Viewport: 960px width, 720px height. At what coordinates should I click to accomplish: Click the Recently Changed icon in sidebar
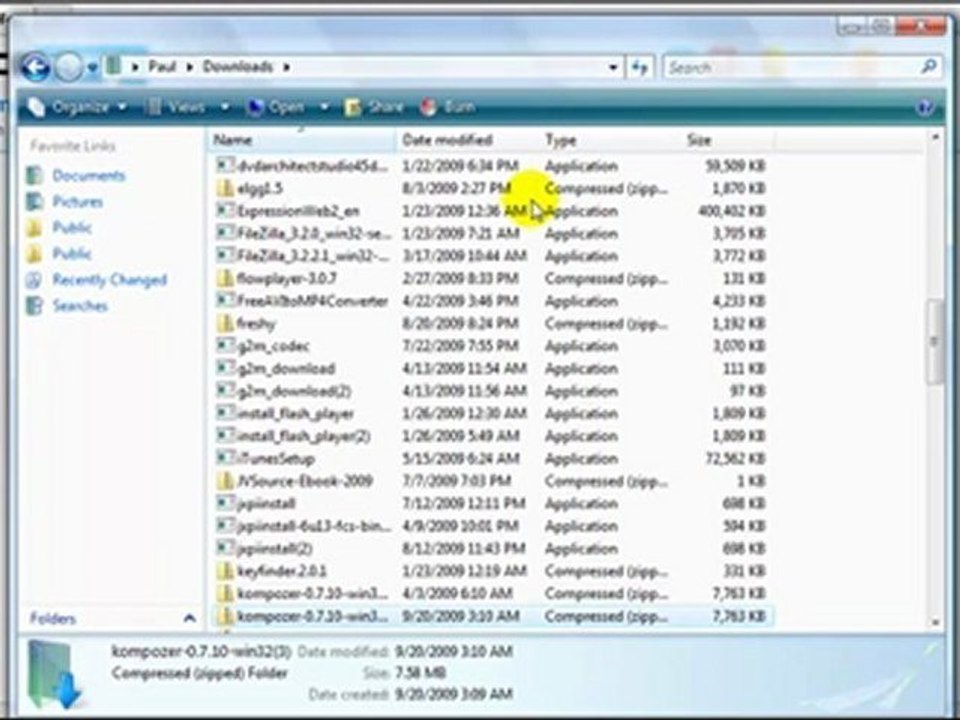click(x=34, y=280)
